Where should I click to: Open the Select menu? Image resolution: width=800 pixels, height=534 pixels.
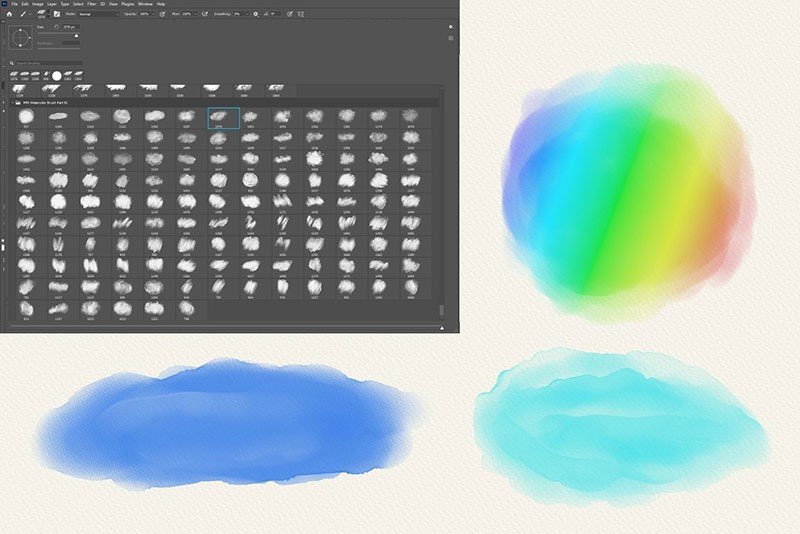coord(78,4)
